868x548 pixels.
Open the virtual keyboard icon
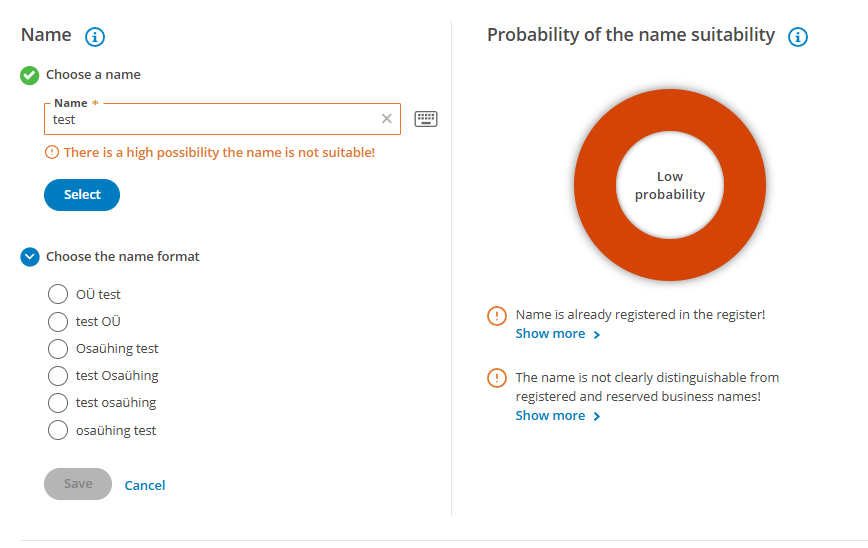(426, 119)
